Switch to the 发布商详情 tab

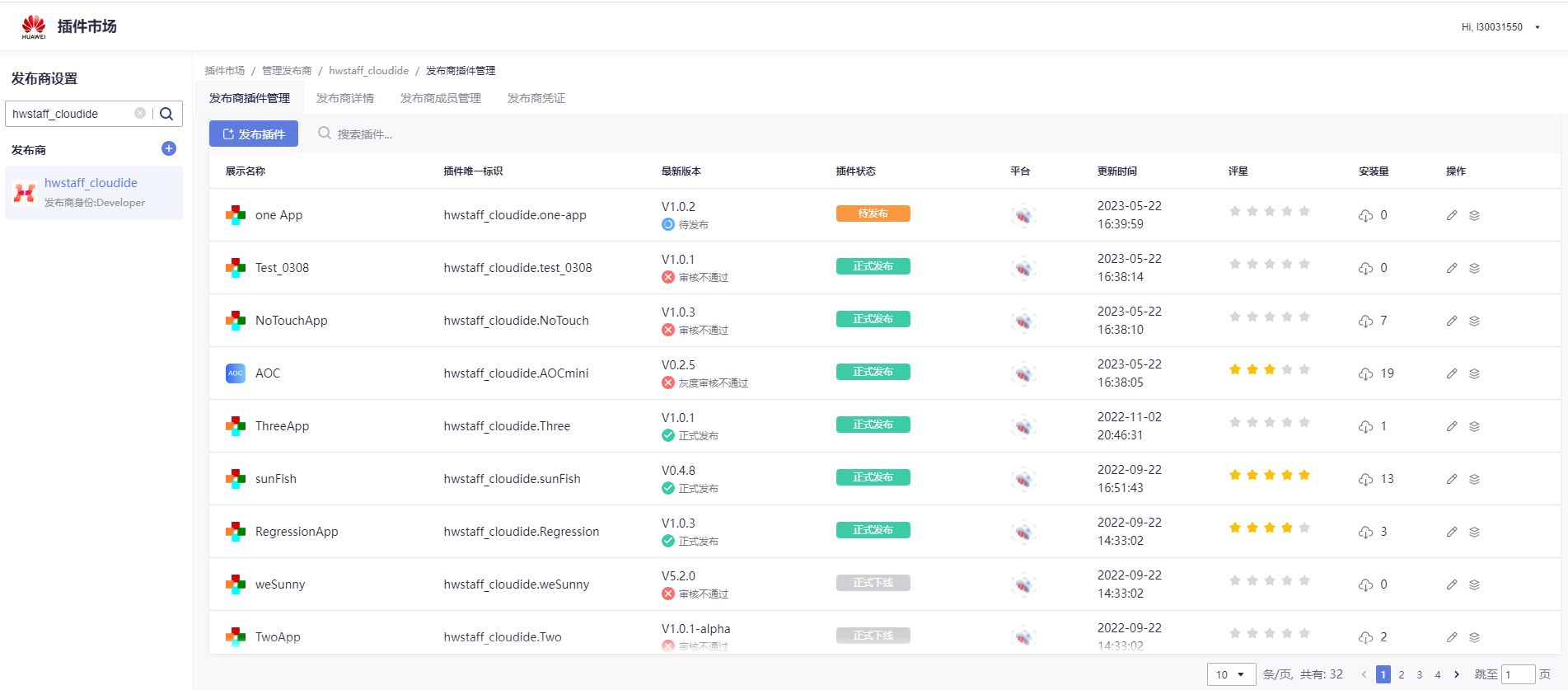pos(345,98)
